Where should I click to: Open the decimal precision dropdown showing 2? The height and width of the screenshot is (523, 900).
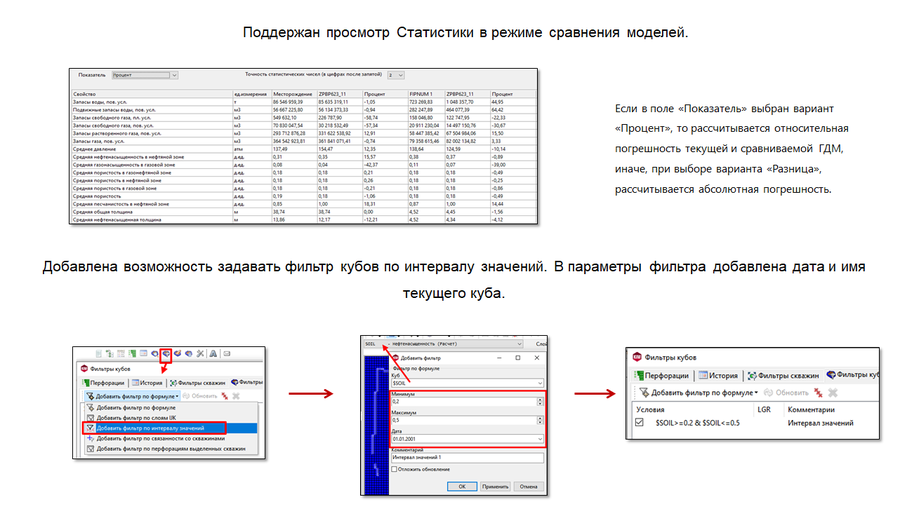click(396, 75)
